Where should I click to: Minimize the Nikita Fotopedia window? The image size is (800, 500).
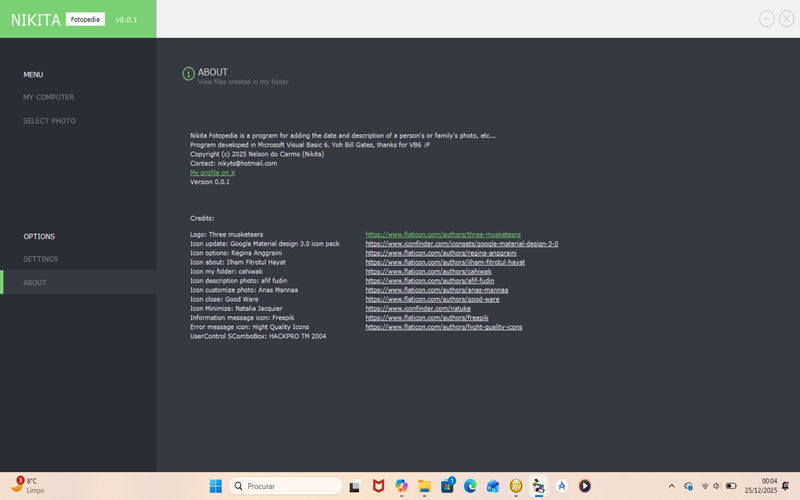click(767, 18)
